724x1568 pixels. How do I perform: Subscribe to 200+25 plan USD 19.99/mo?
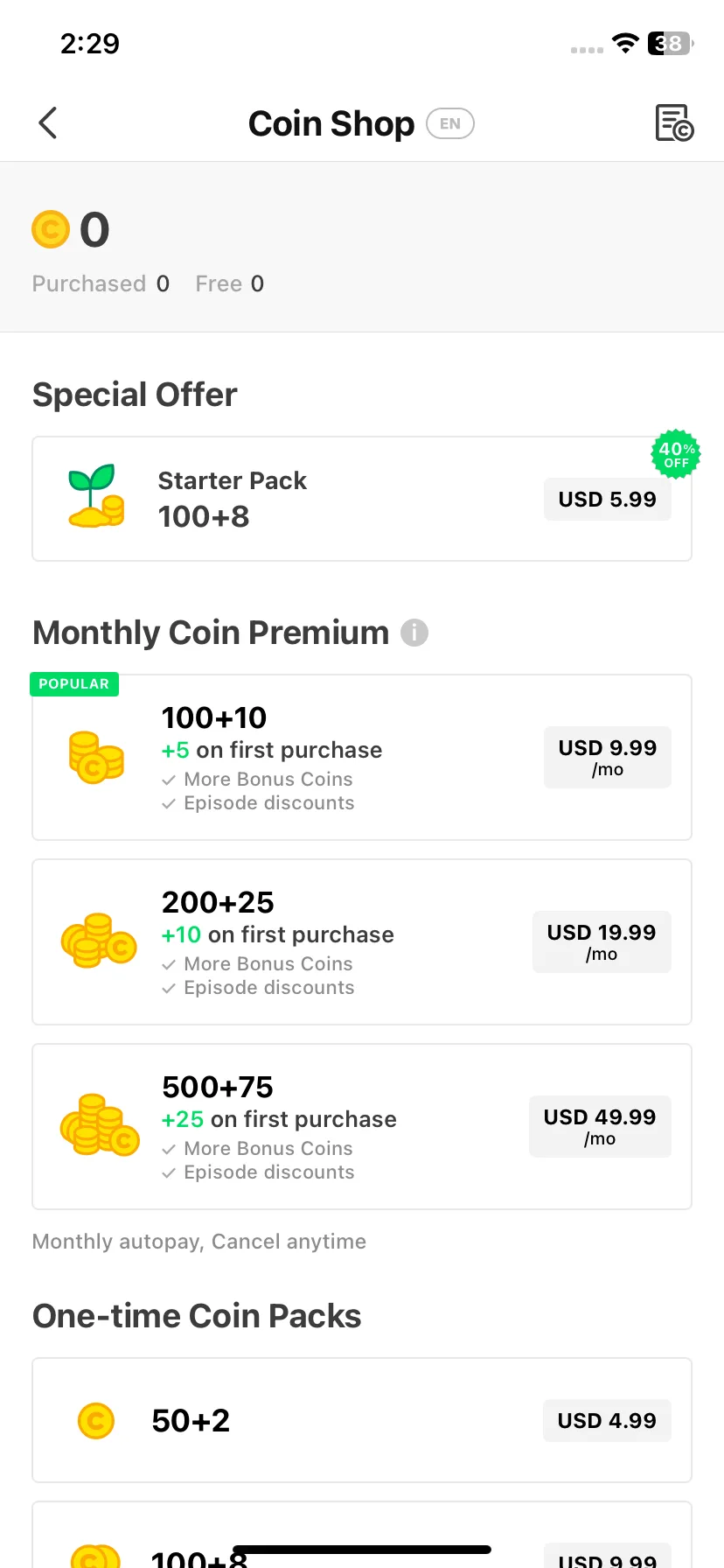point(602,942)
